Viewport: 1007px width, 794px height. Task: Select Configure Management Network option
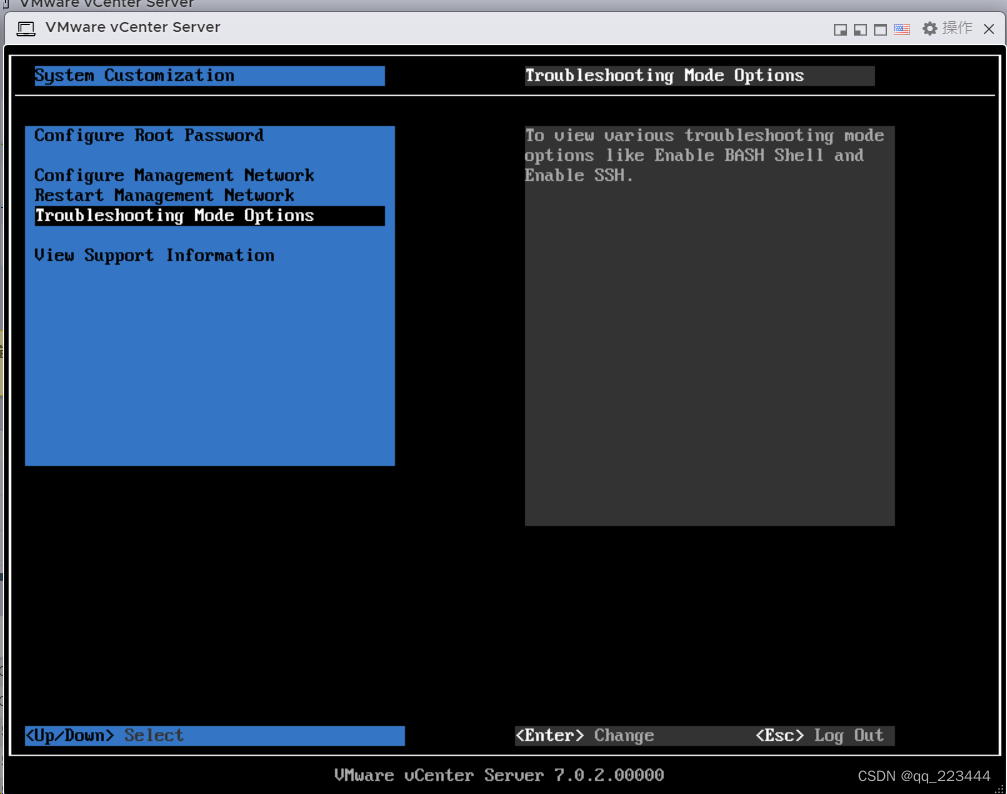173,175
